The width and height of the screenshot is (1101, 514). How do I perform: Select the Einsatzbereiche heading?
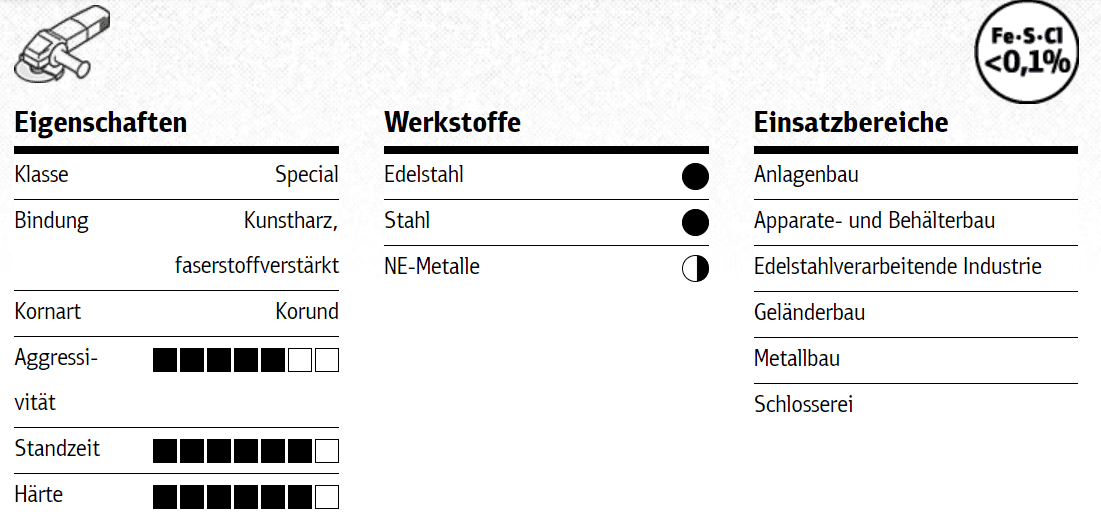tap(851, 123)
